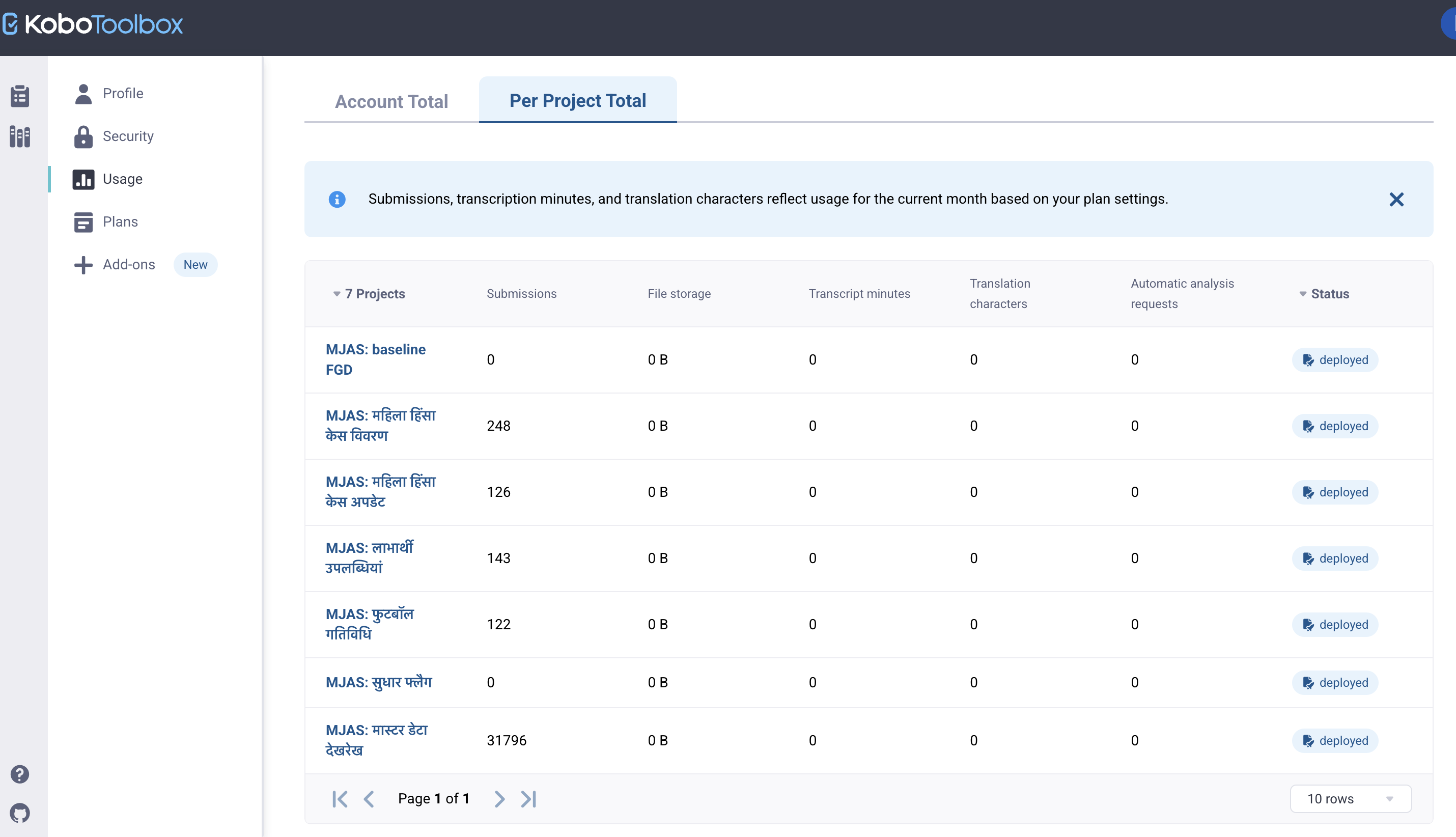Image resolution: width=1456 pixels, height=837 pixels.
Task: Click the Profile menu item
Action: tap(122, 93)
